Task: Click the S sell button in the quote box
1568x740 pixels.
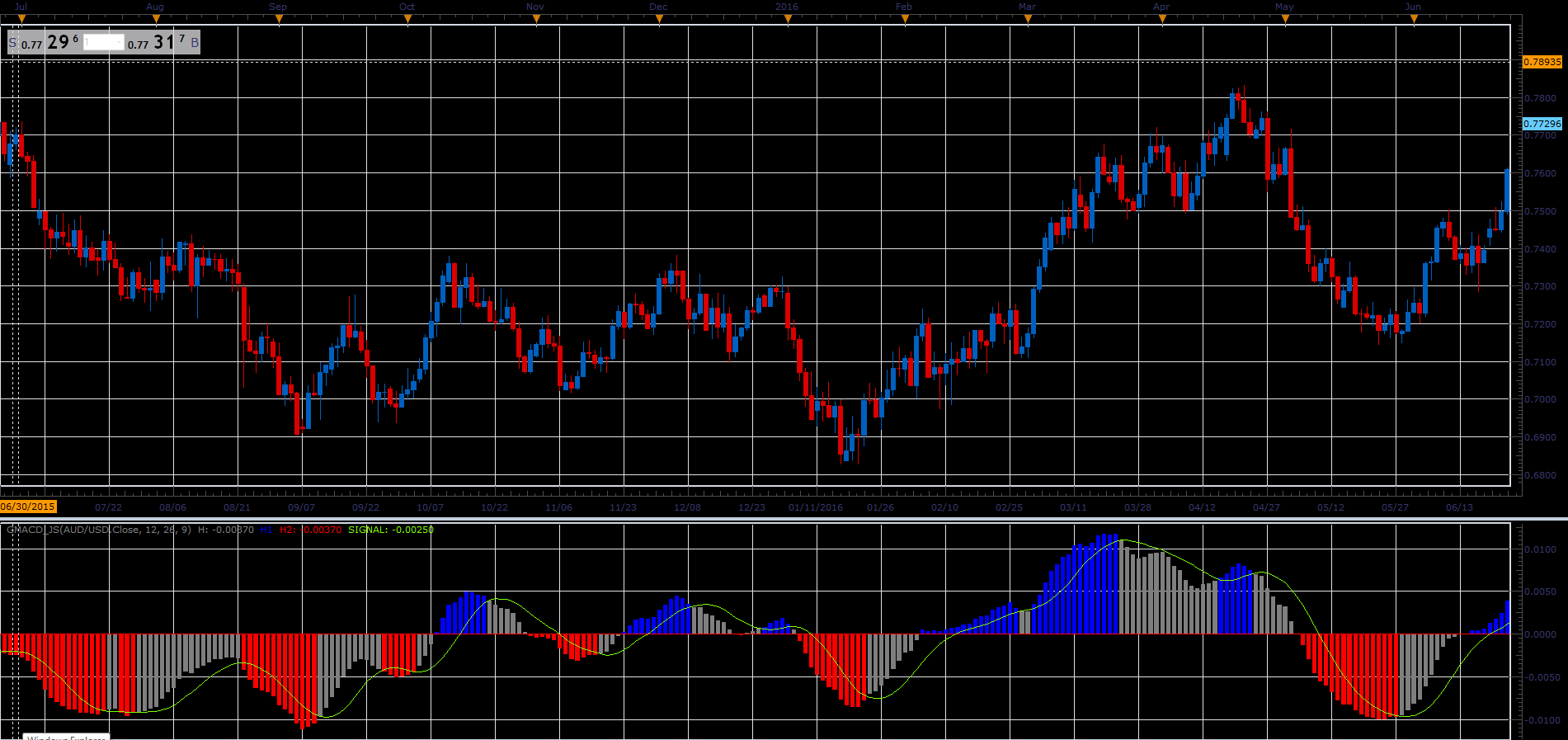Action: click(x=12, y=42)
